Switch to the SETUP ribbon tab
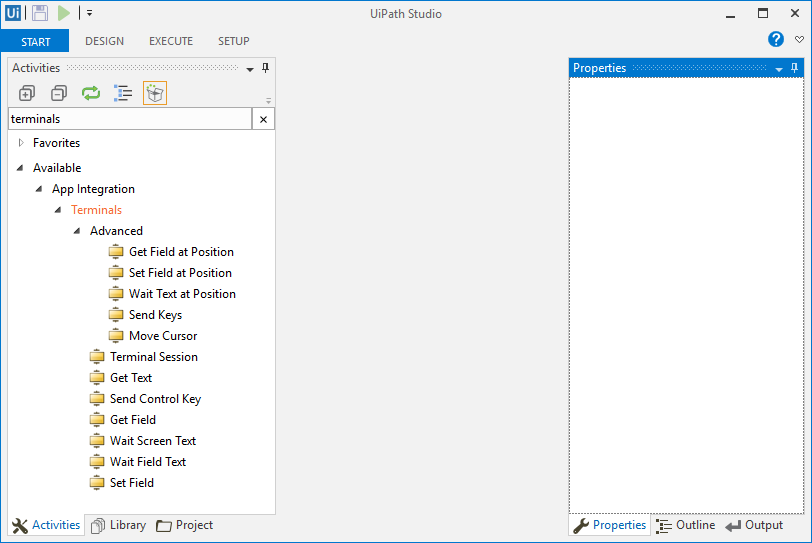 pos(234,41)
